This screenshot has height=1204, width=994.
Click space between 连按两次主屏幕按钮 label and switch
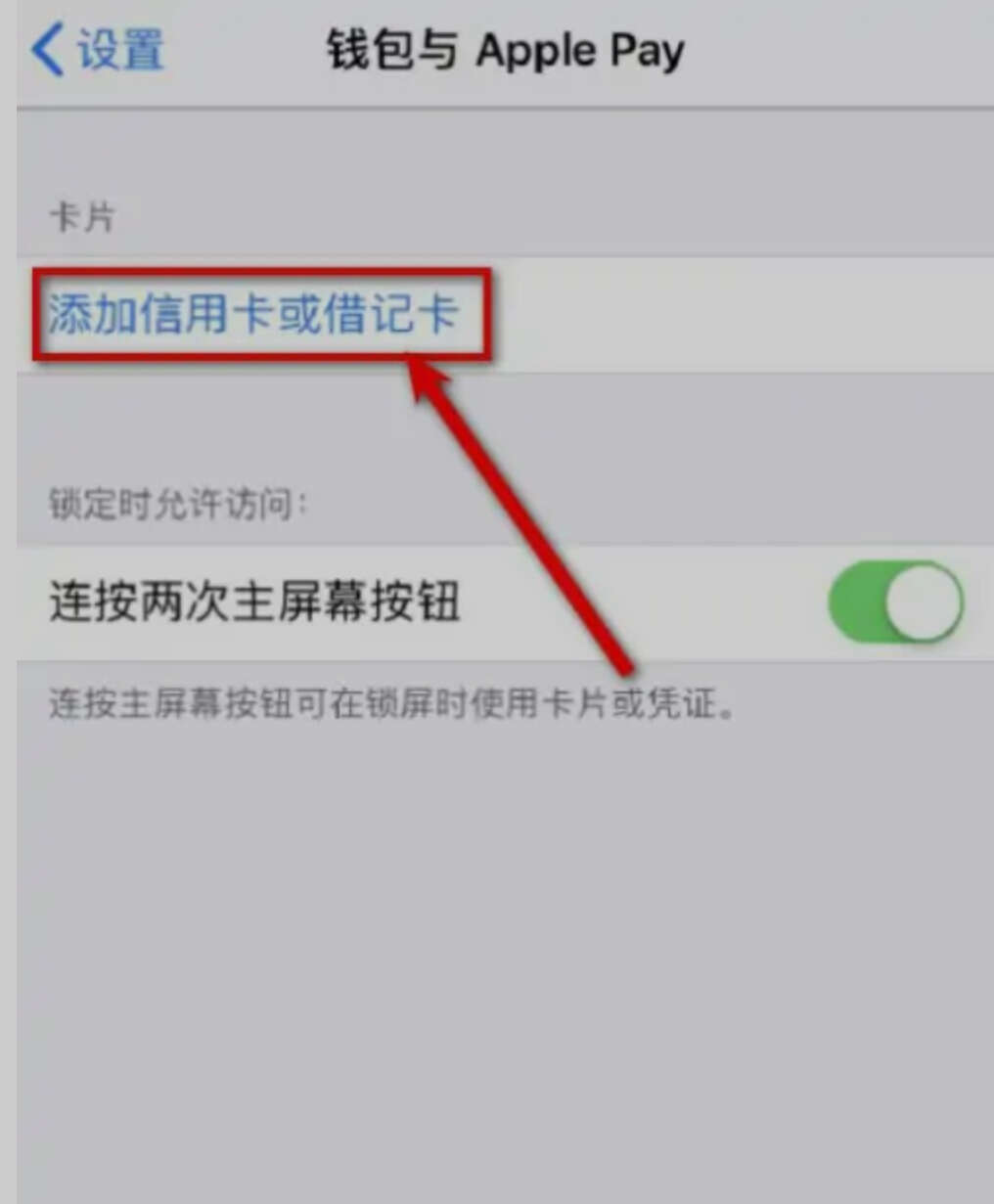pos(644,601)
